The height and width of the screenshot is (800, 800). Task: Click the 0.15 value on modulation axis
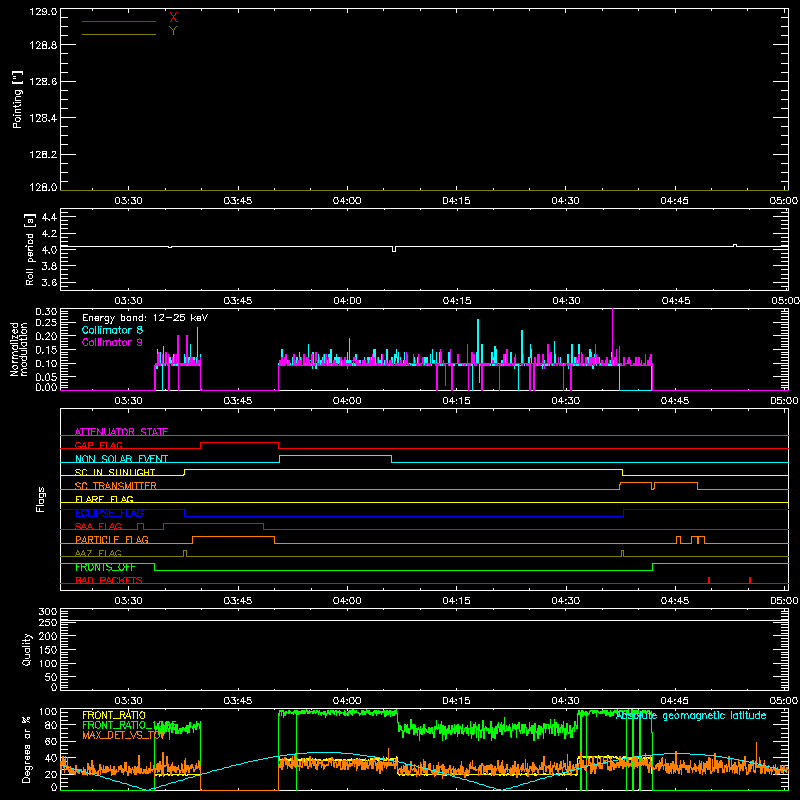coord(46,350)
